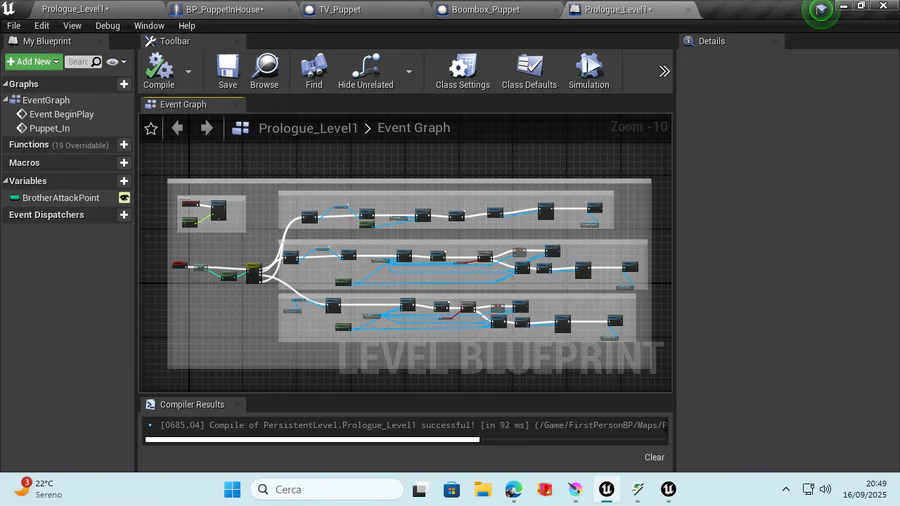
Task: Open Unreal tutorials graduation cap icon
Action: 820,10
